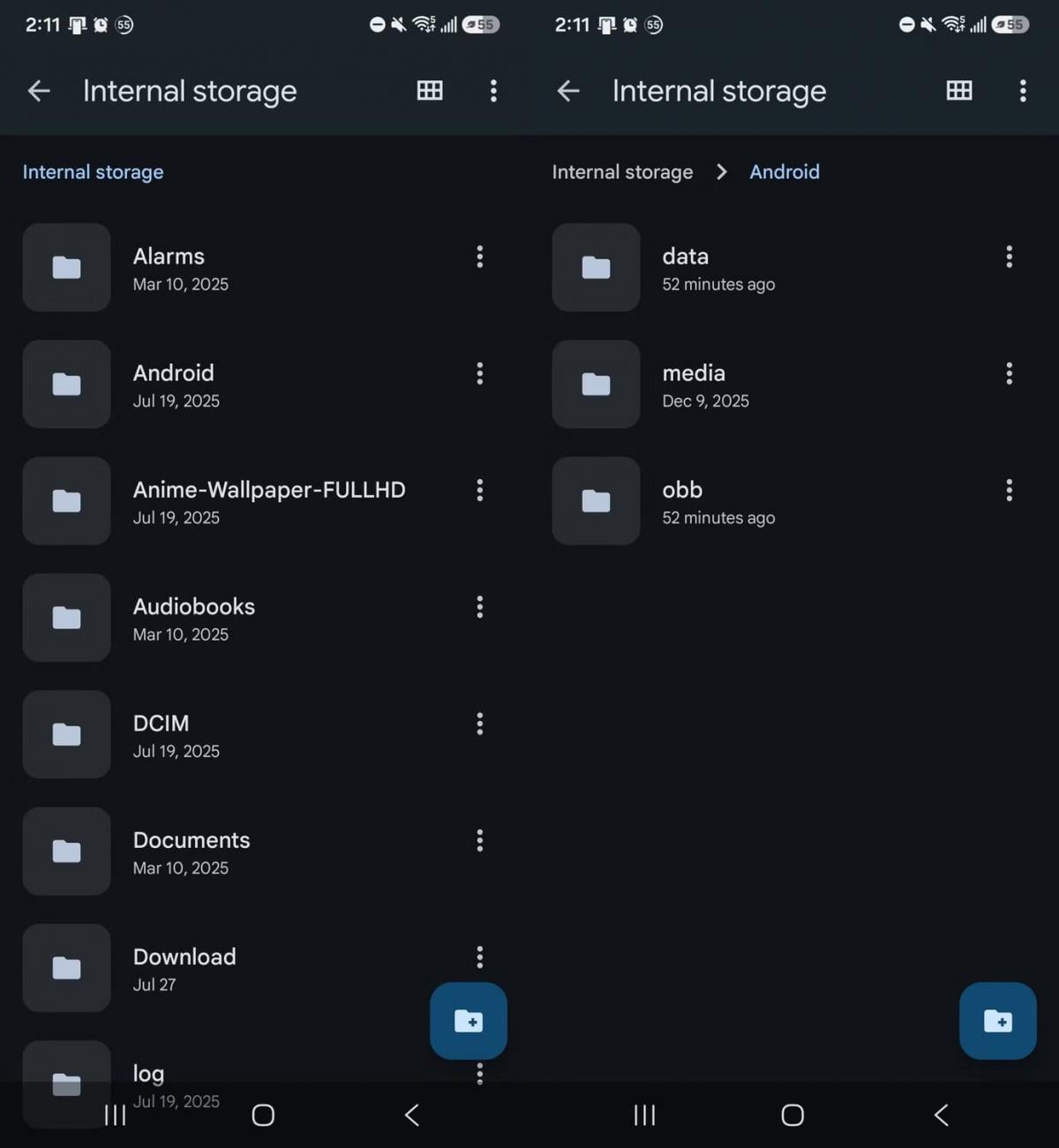Viewport: 1059px width, 1148px height.
Task: Click the Android folder icon
Action: [x=66, y=384]
